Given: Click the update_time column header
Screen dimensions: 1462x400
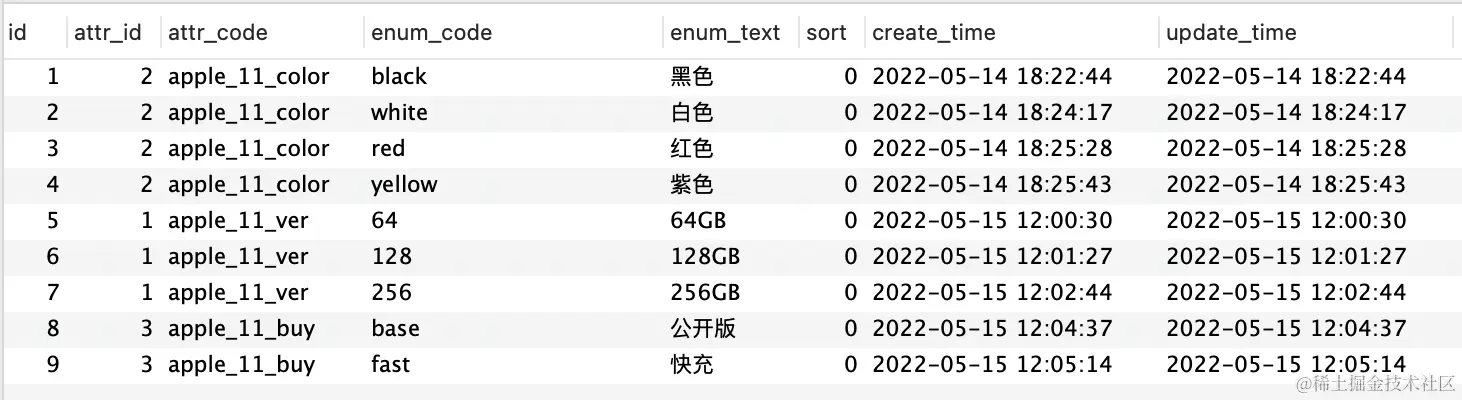Looking at the screenshot, I should point(1230,33).
